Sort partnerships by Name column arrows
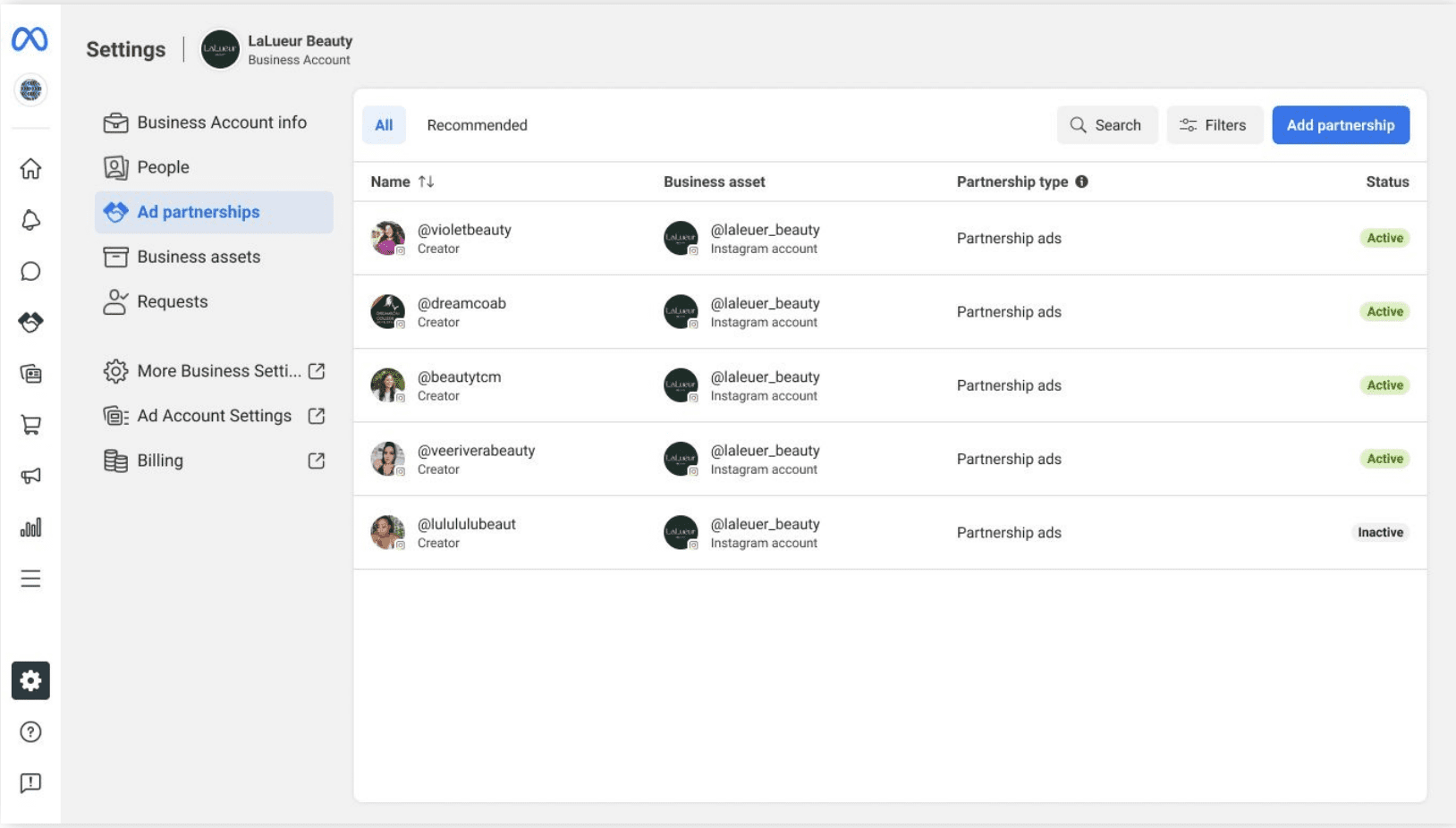The height and width of the screenshot is (828, 1456). click(x=426, y=182)
